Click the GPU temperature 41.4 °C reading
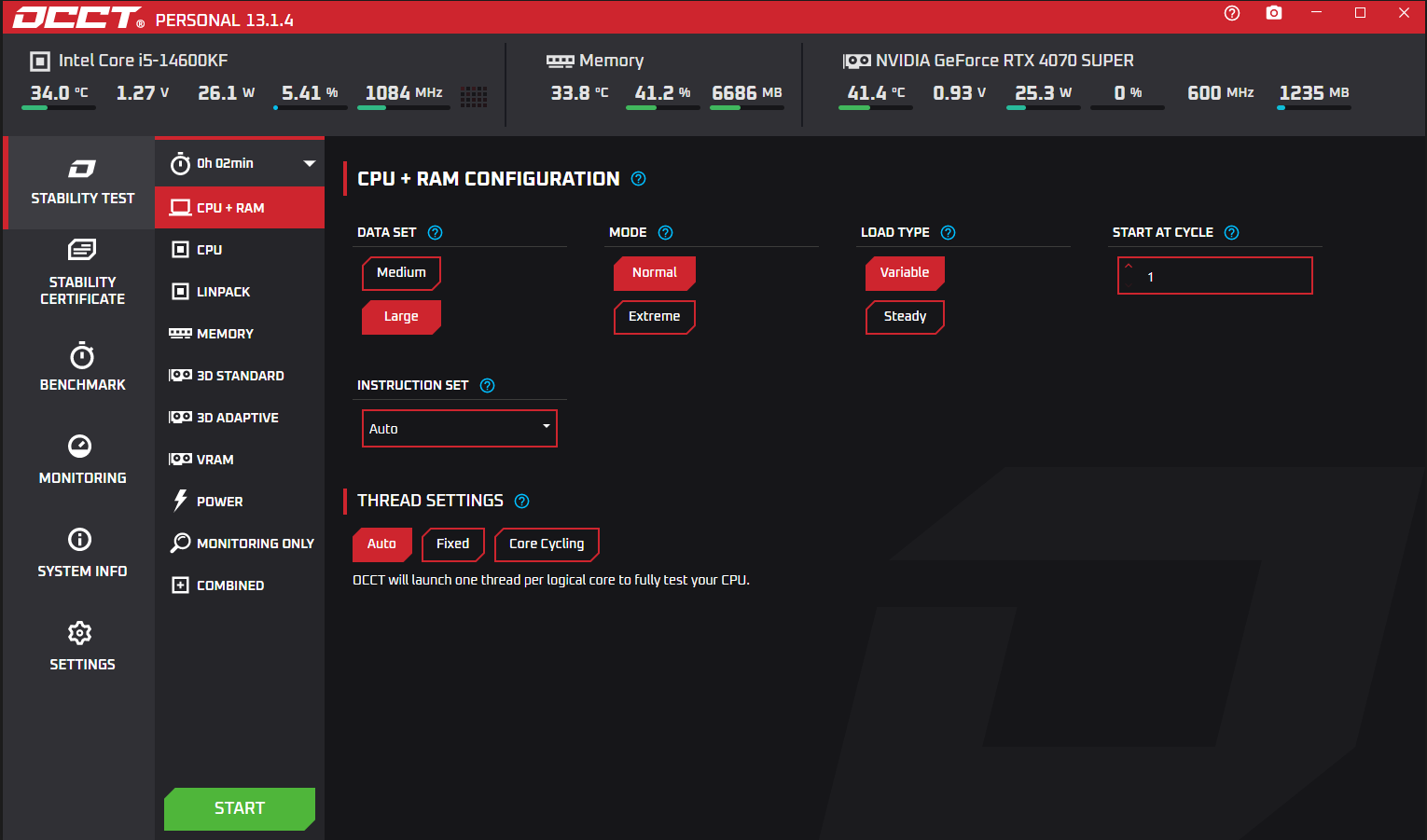1427x840 pixels. click(876, 93)
